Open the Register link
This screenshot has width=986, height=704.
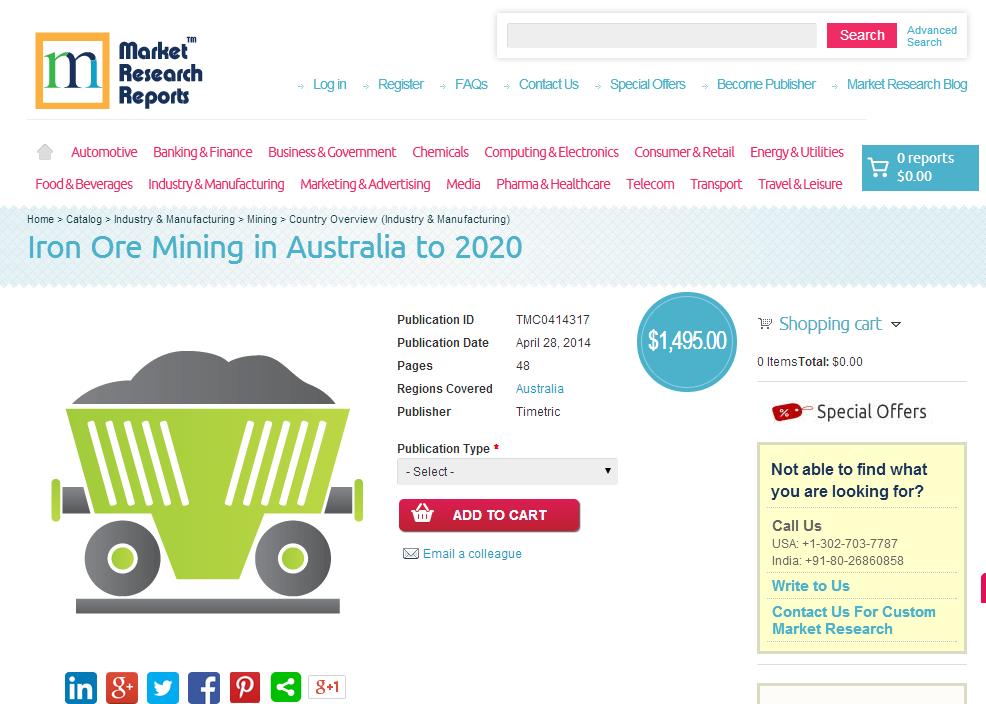click(x=401, y=84)
